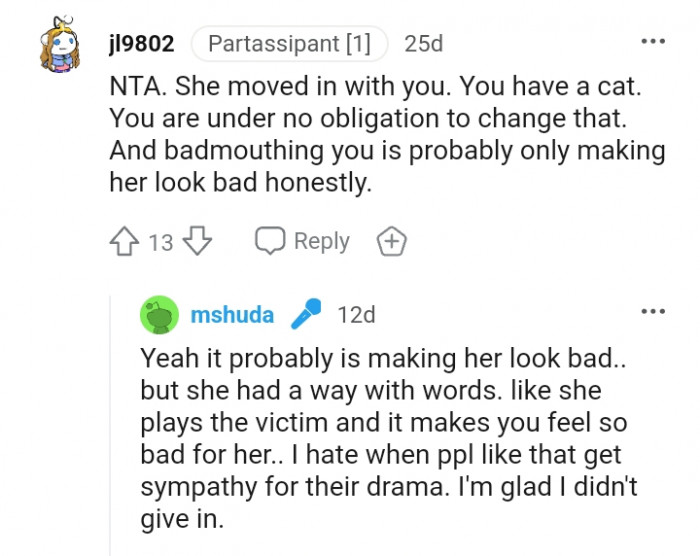Open more options for mshuda's reply
The height and width of the screenshot is (556, 700).
coord(652,311)
